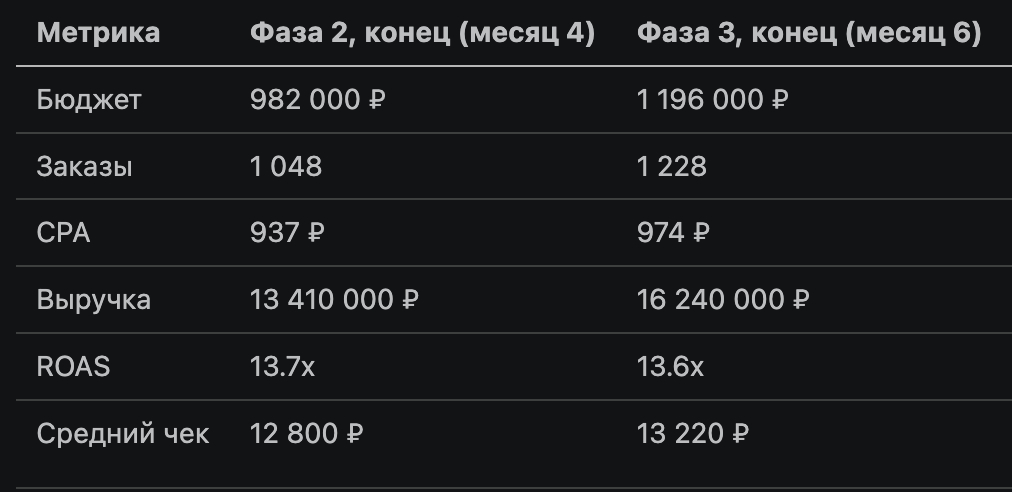Click the Фаза 3, конец (месяц 6) header
Screen dimensions: 1012x492
[x=809, y=34]
